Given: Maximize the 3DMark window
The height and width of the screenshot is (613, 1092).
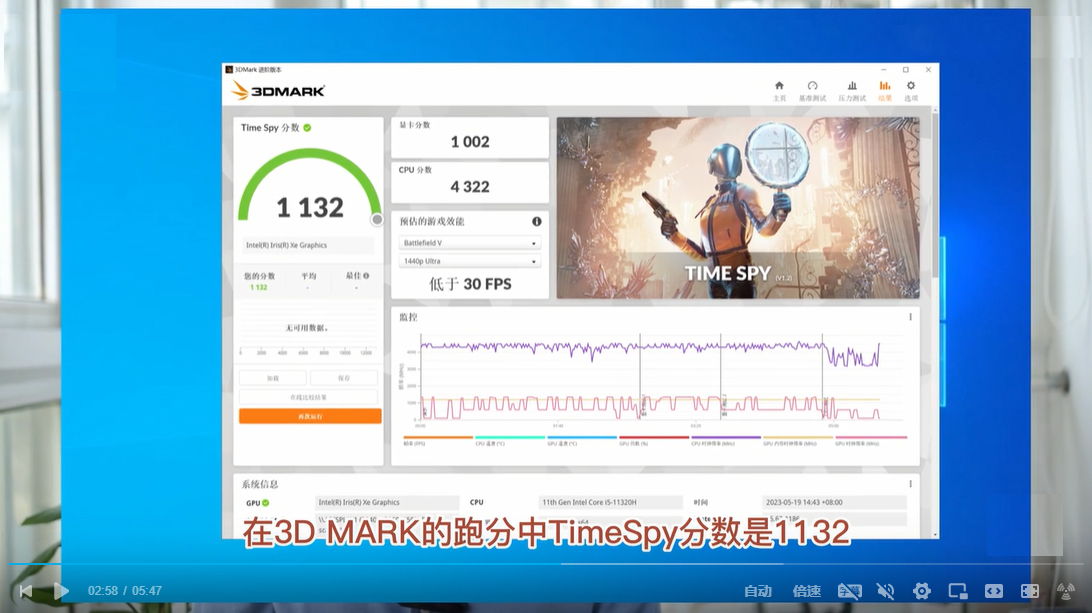Looking at the screenshot, I should (x=905, y=70).
